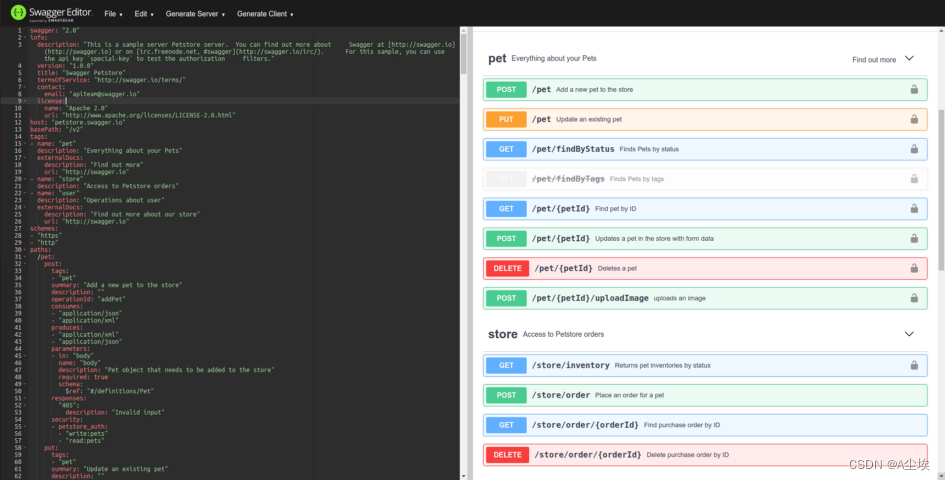945x480 pixels.
Task: Click lock icon on DELETE /pet/{petId} row
Action: (x=914, y=268)
